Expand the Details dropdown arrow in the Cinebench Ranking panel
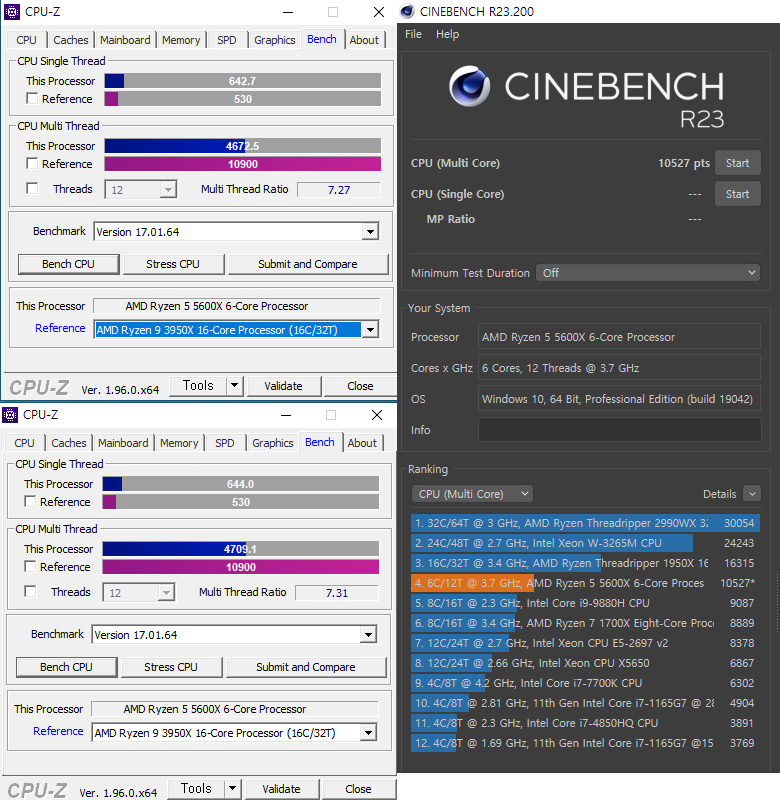The width and height of the screenshot is (780, 800). point(752,494)
